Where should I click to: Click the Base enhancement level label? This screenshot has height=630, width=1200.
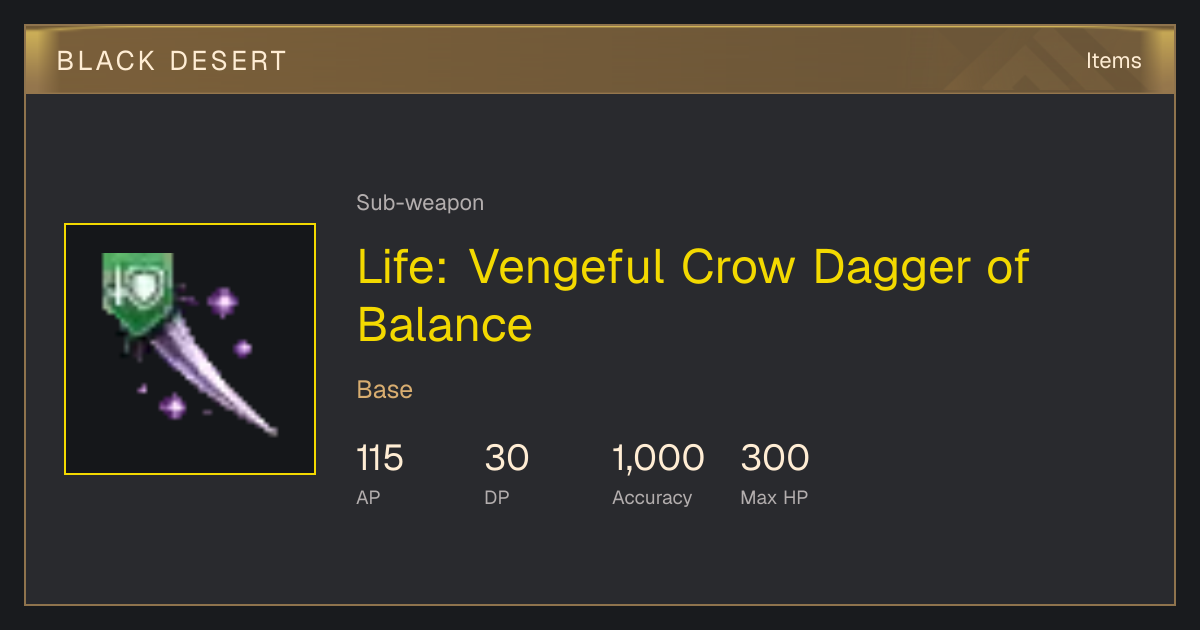pos(385,390)
